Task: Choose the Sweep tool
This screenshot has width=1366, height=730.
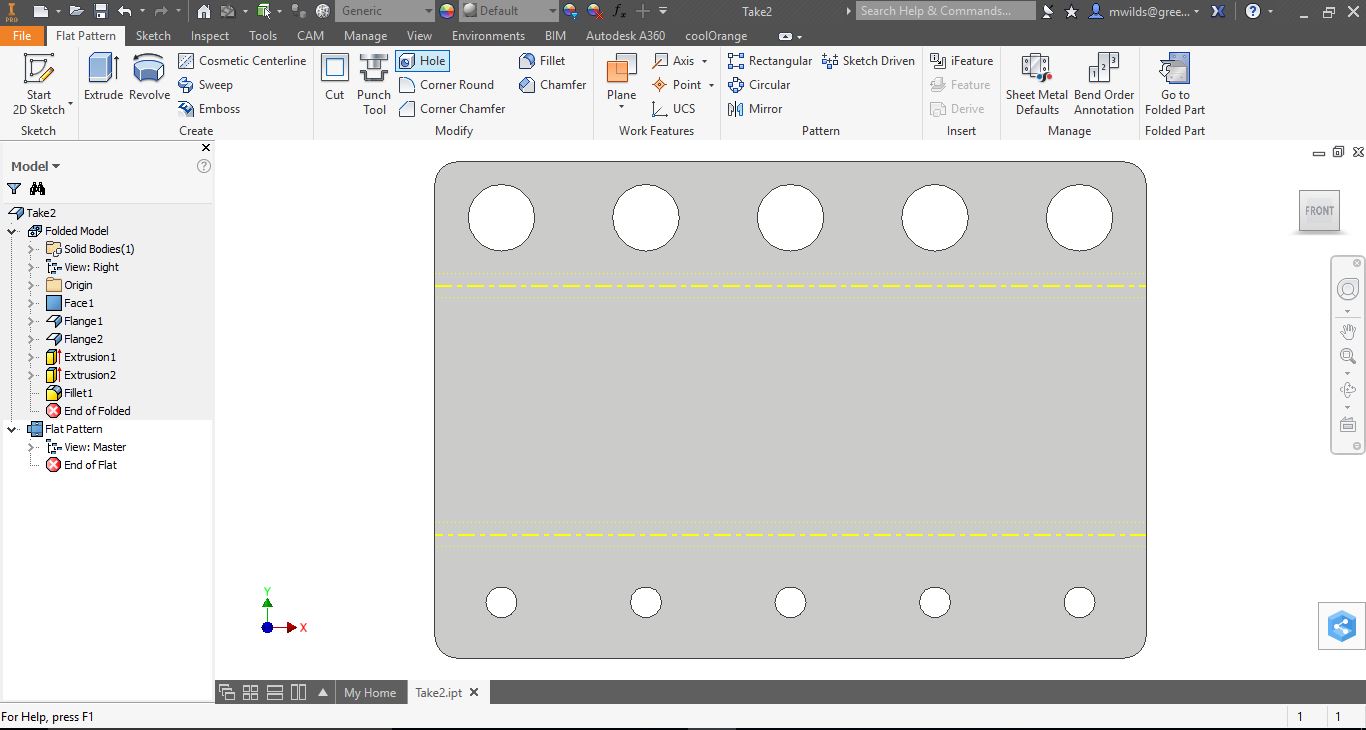Action: (x=205, y=85)
